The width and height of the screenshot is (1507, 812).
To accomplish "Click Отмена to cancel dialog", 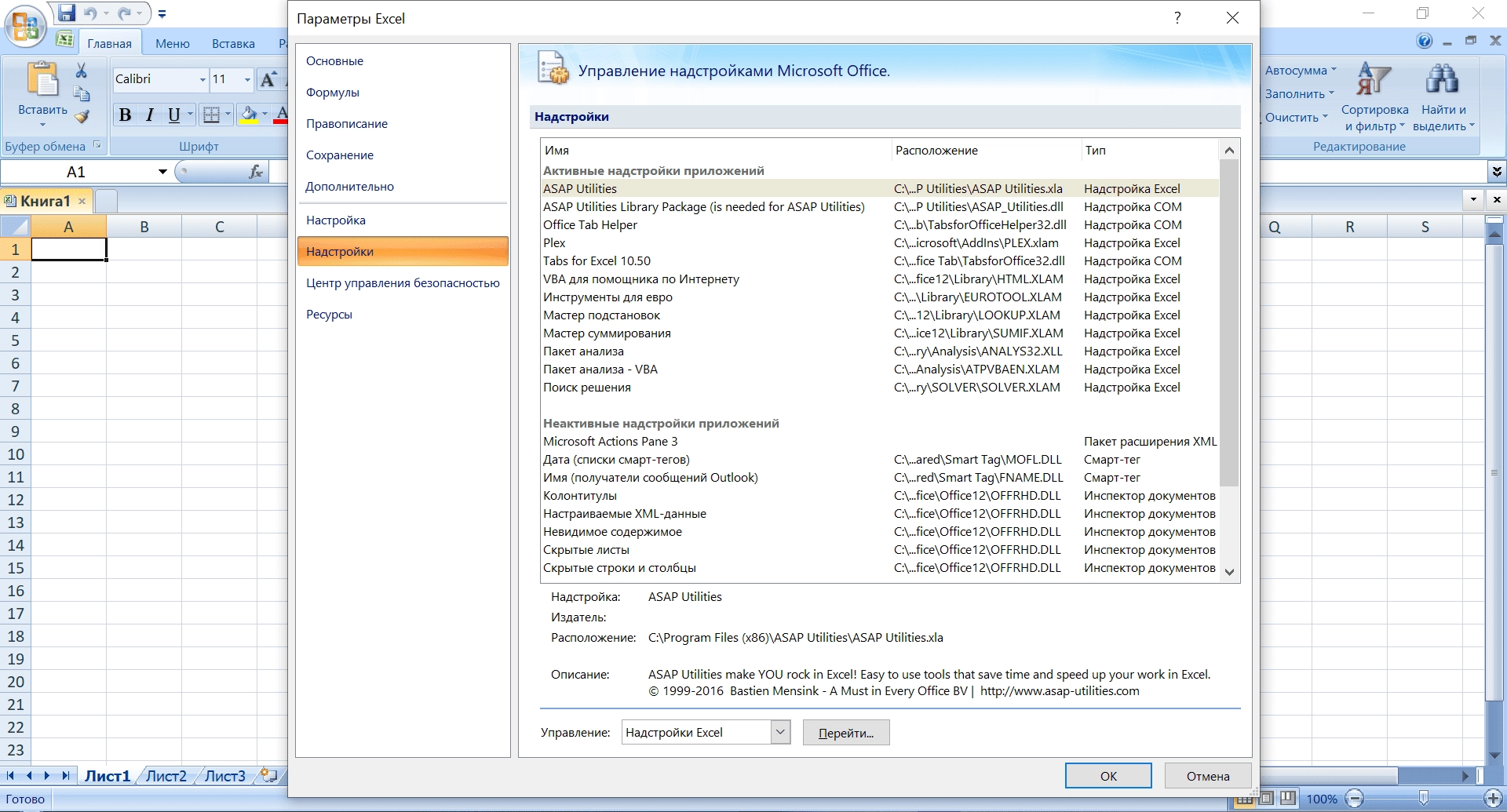I will tap(1208, 776).
